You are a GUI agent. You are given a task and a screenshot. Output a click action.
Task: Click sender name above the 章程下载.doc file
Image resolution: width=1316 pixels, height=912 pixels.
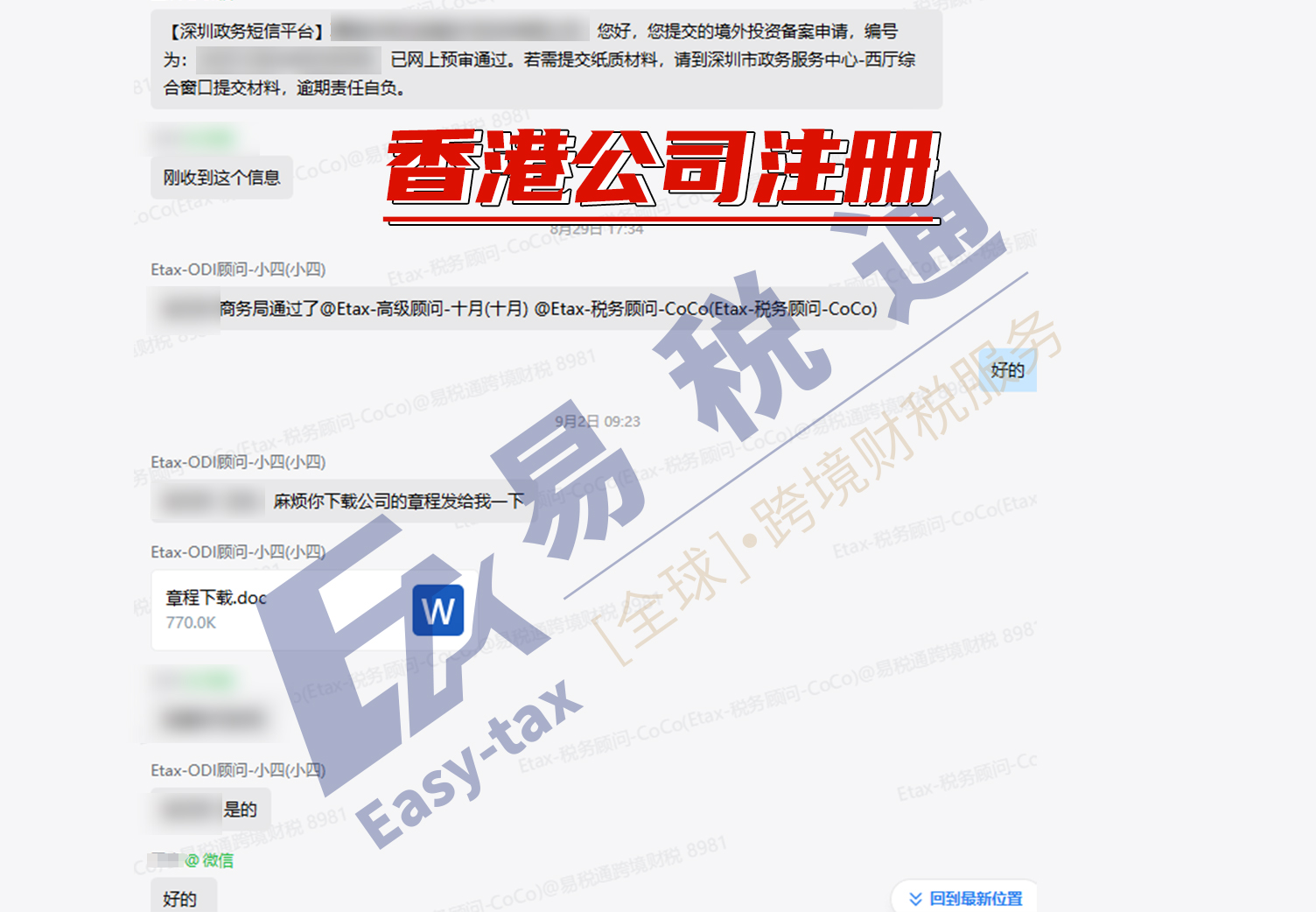point(238,552)
